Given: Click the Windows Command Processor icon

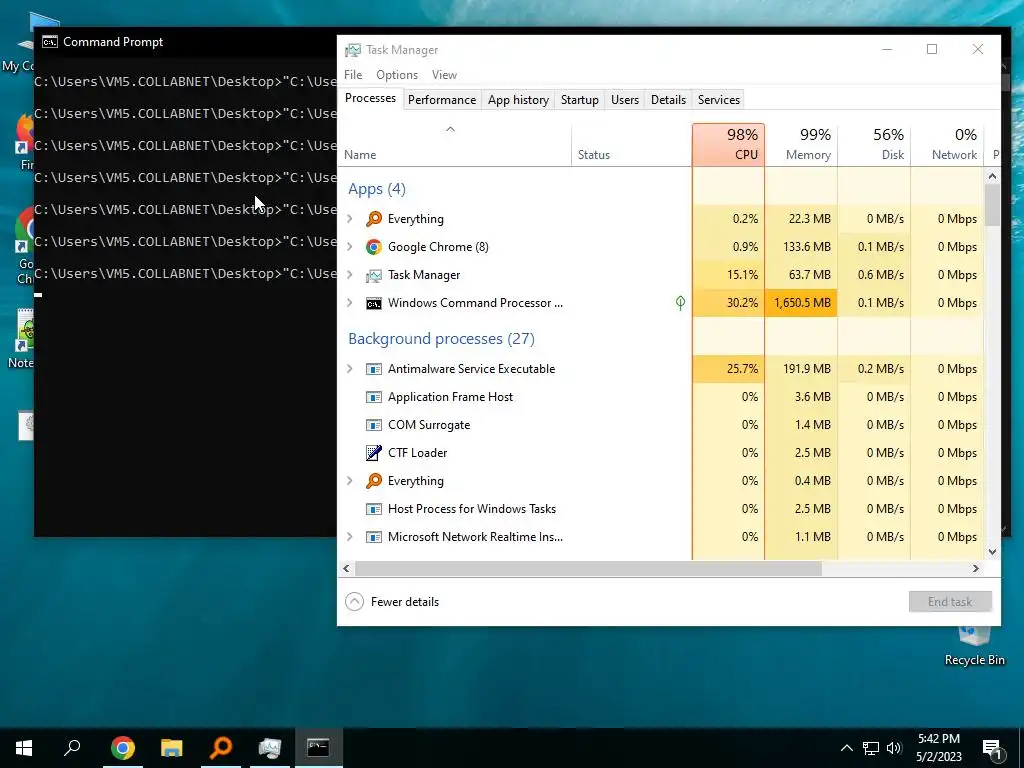Looking at the screenshot, I should (374, 303).
